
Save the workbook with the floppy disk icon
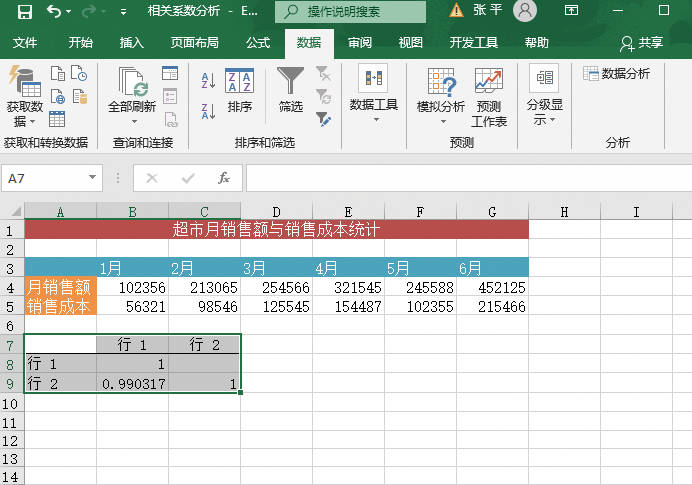pyautogui.click(x=25, y=11)
